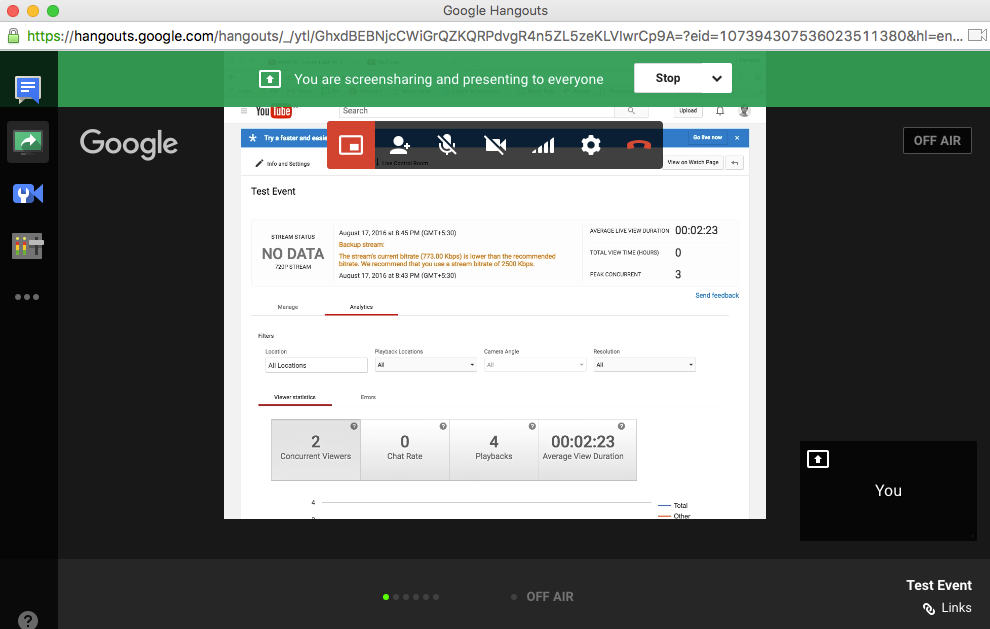Open Info and Settings pencil link
Image resolution: width=990 pixels, height=629 pixels.
[x=282, y=164]
